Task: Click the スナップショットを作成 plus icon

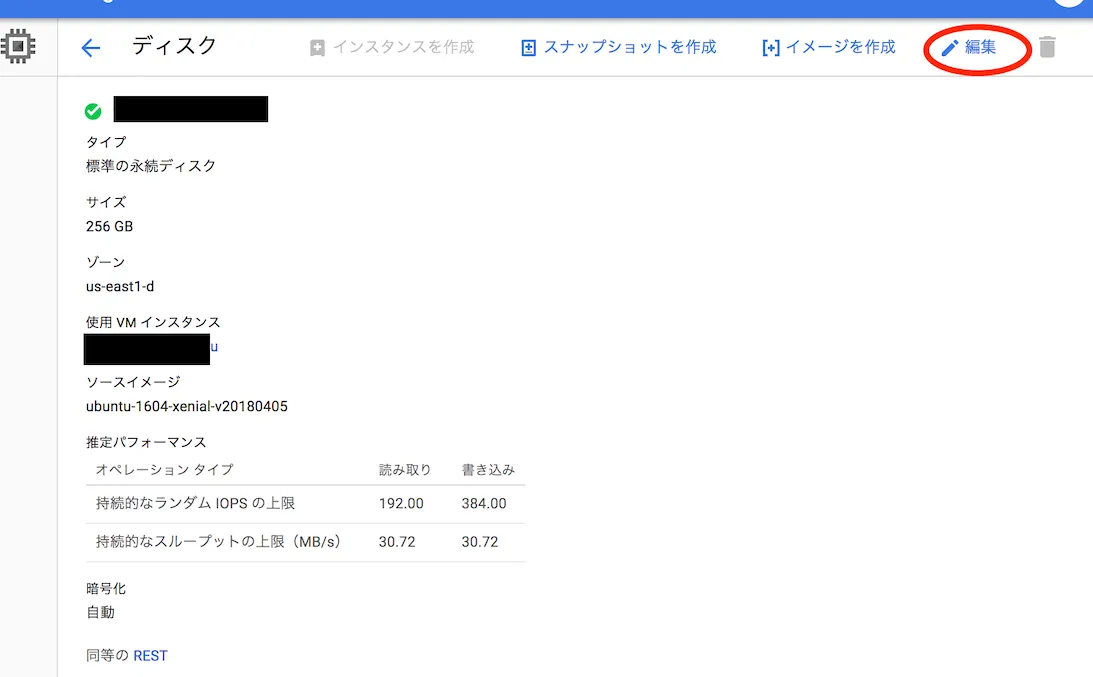Action: coord(528,47)
